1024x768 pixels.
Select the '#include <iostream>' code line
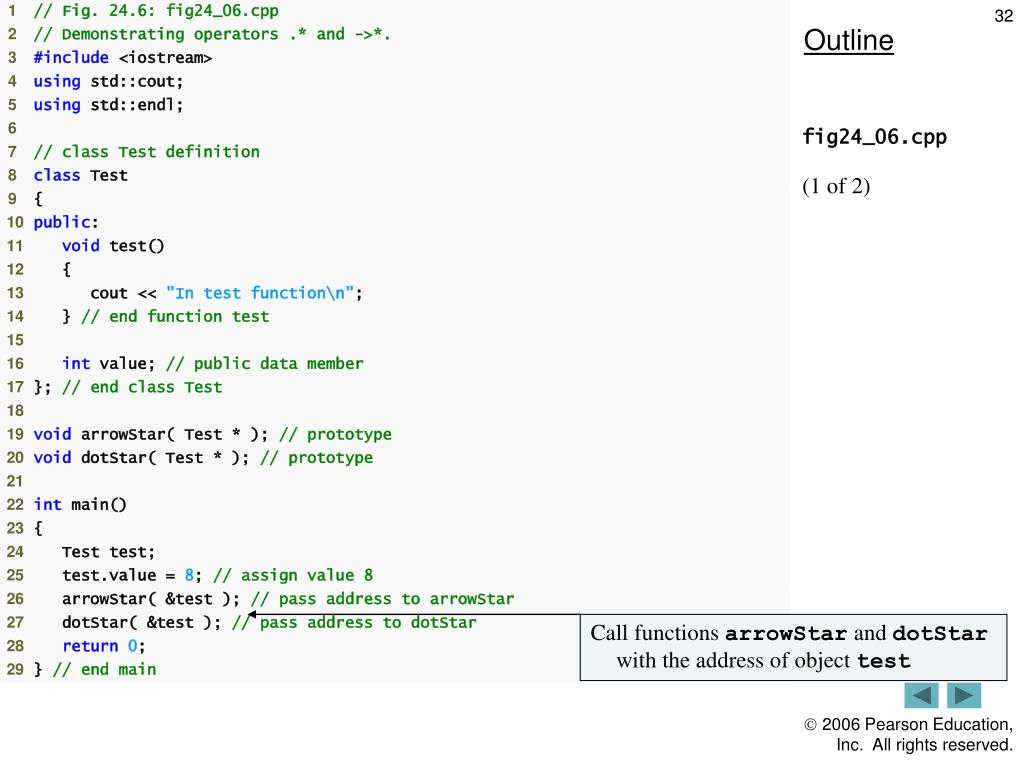123,57
